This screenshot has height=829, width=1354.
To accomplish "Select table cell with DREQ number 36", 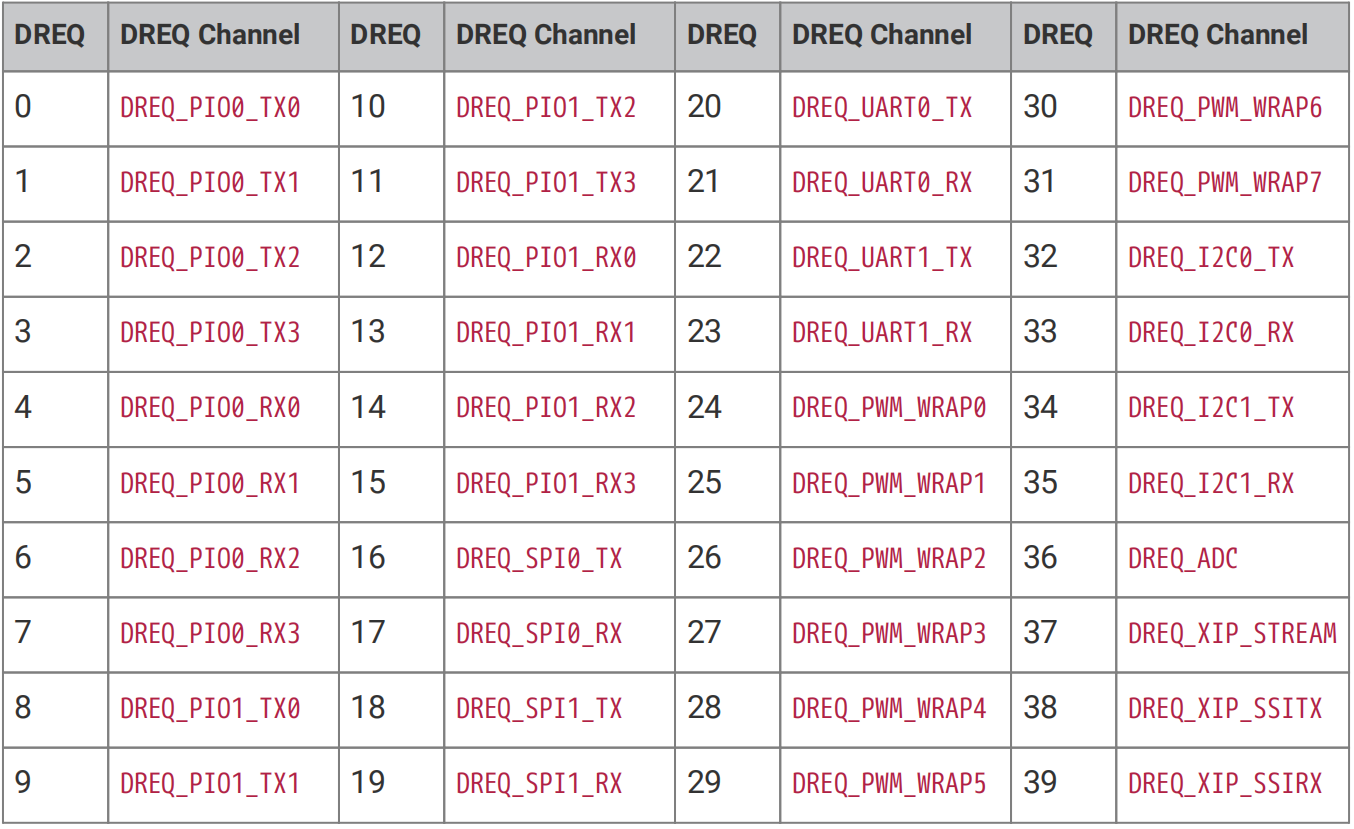I will click(1064, 559).
